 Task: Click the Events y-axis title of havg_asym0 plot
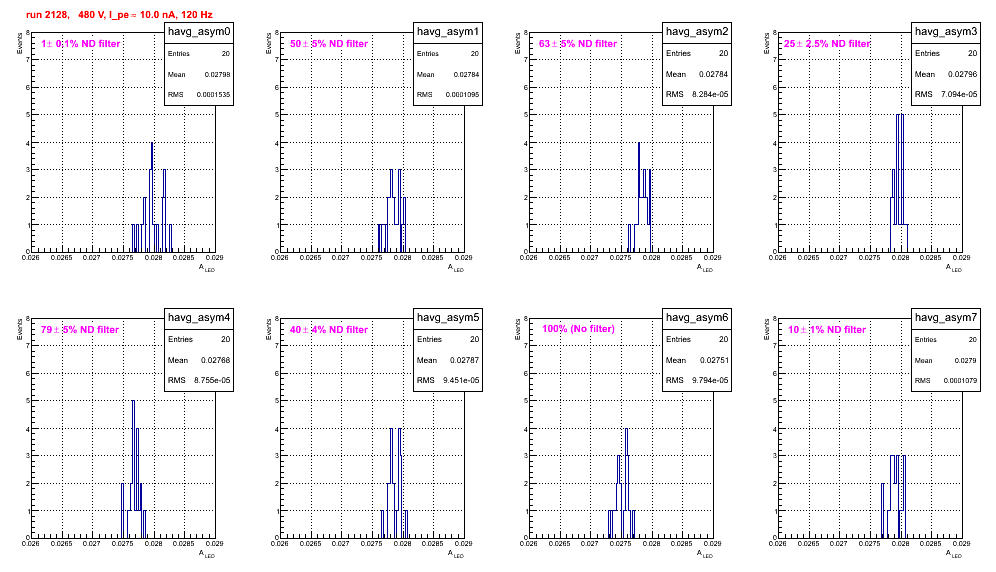click(x=19, y=43)
